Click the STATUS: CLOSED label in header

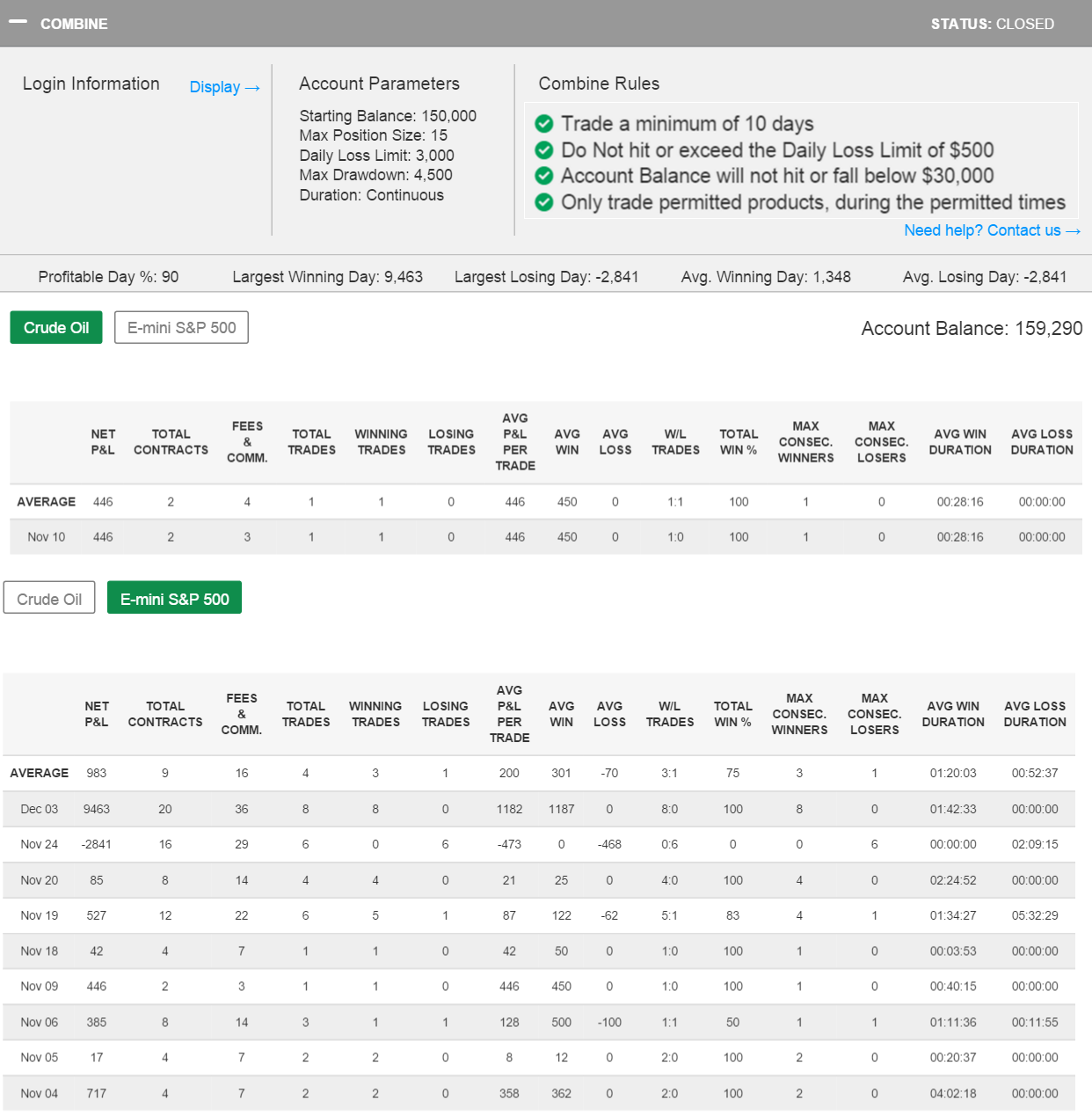tap(992, 24)
